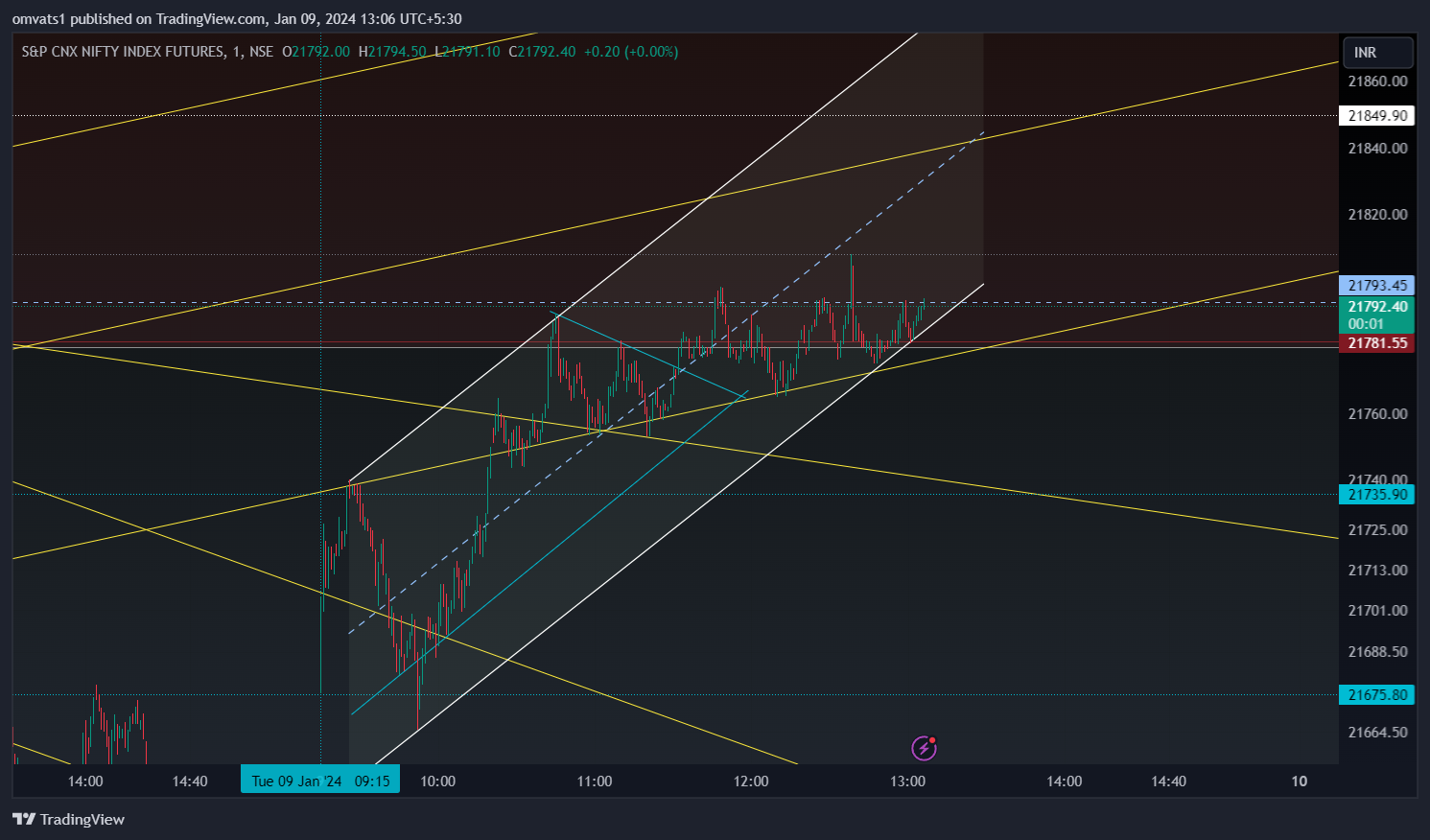Viewport: 1430px width, 840px height.
Task: Click the 21760.00 price axis label
Action: pos(1377,413)
